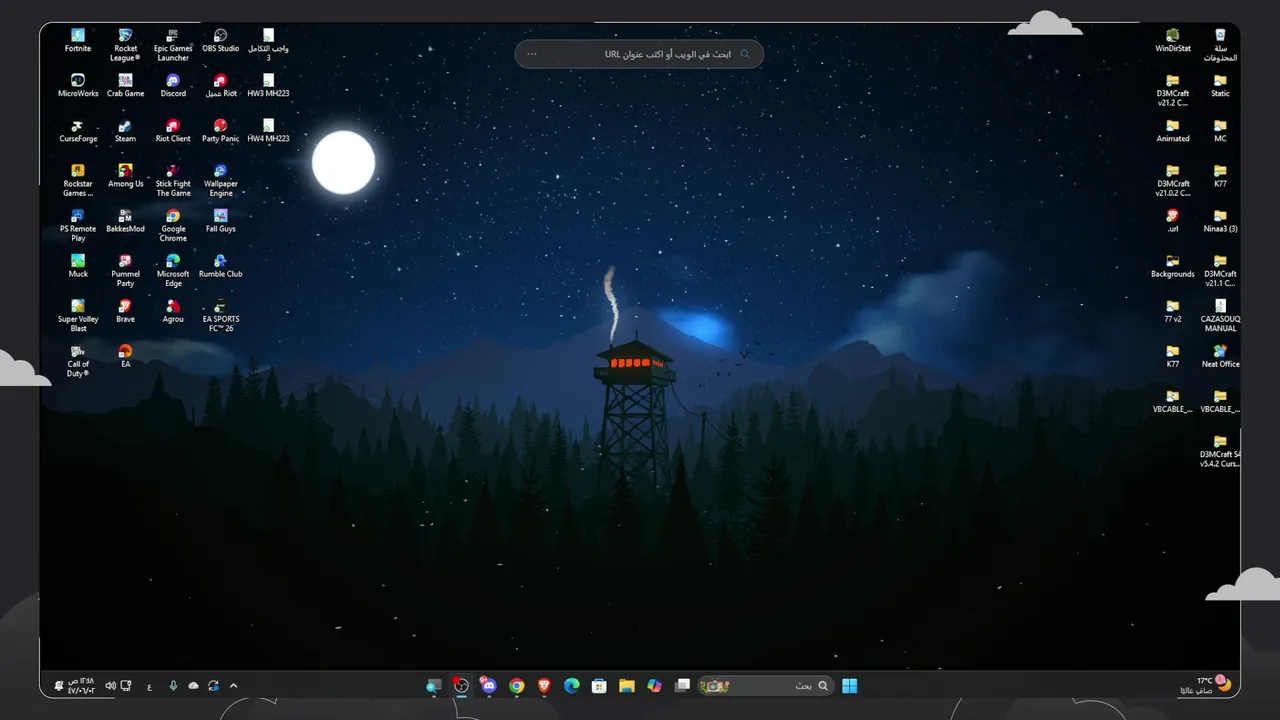Viewport: 1280px width, 720px height.
Task: Open the volume control in tray
Action: 110,686
